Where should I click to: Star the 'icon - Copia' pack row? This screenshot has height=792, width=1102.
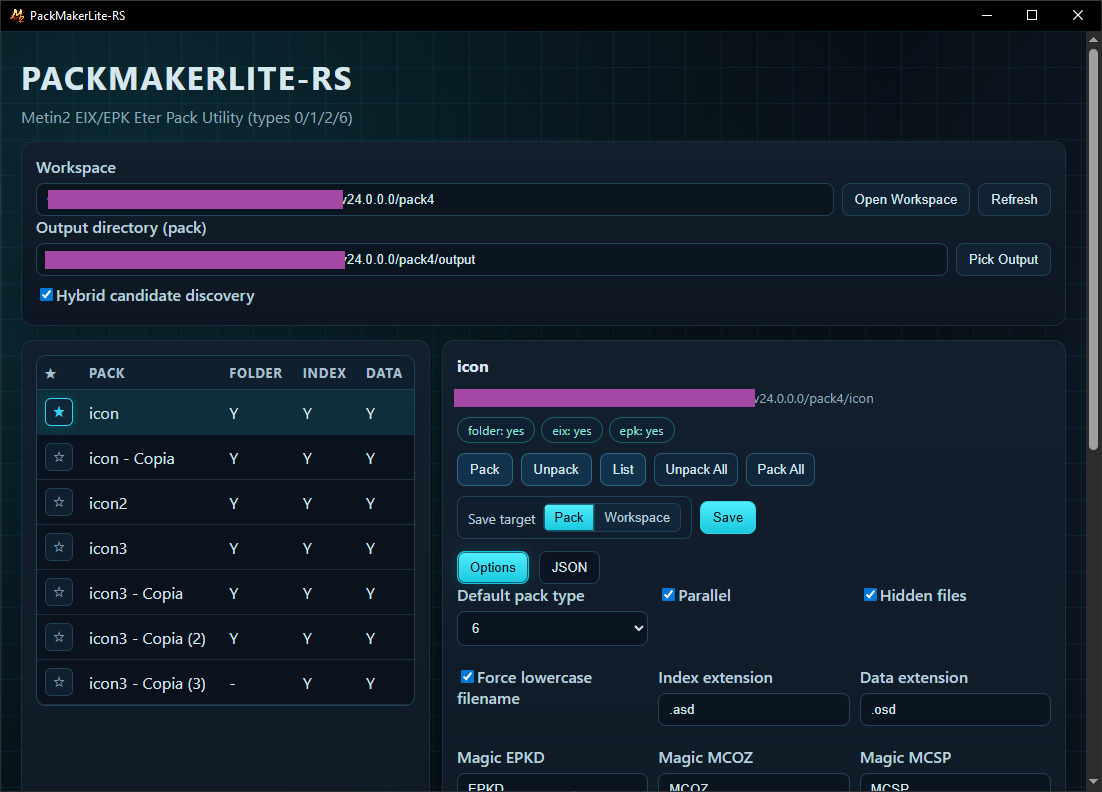click(59, 457)
